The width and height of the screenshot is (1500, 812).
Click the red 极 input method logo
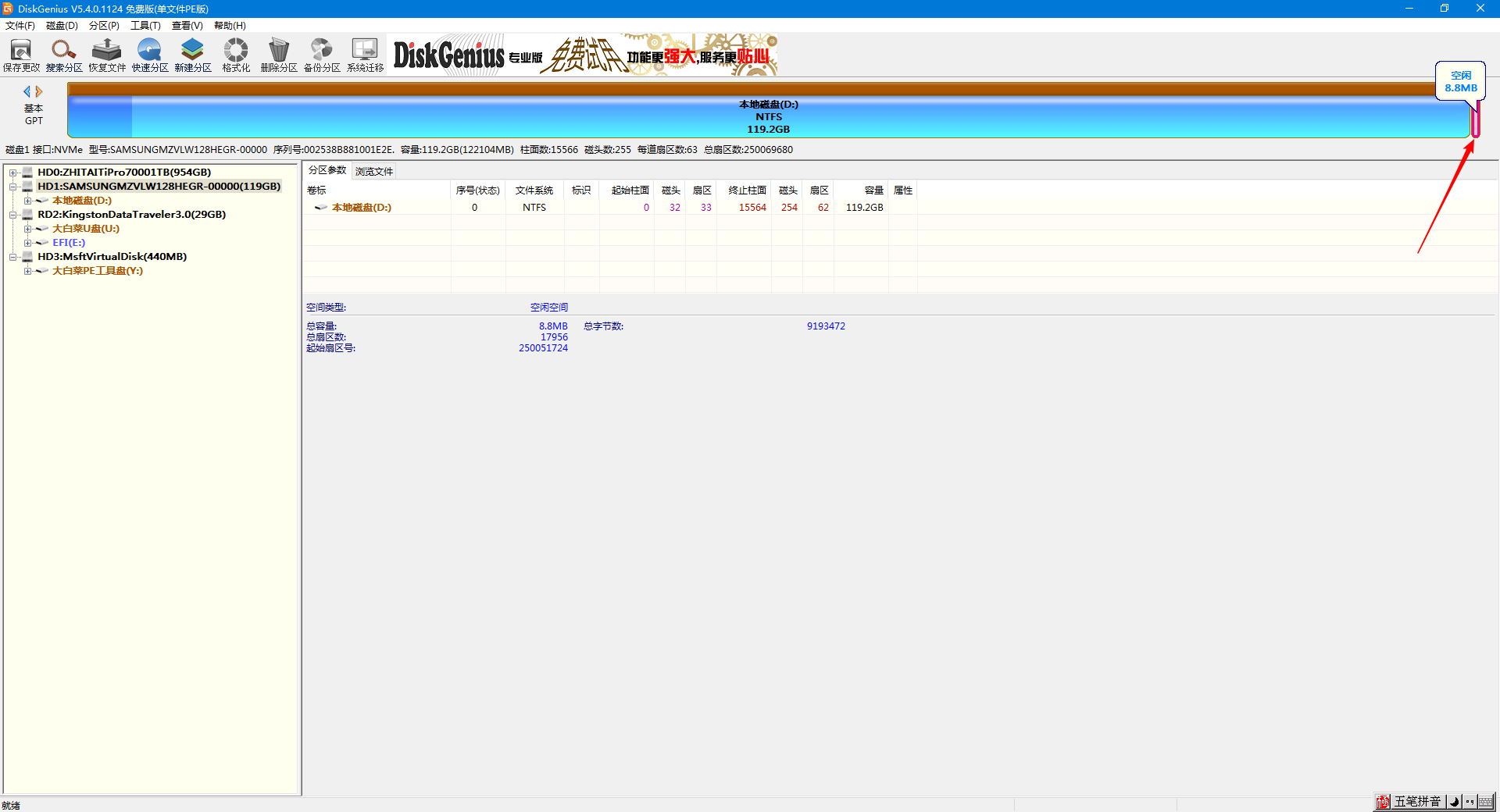(x=1383, y=802)
